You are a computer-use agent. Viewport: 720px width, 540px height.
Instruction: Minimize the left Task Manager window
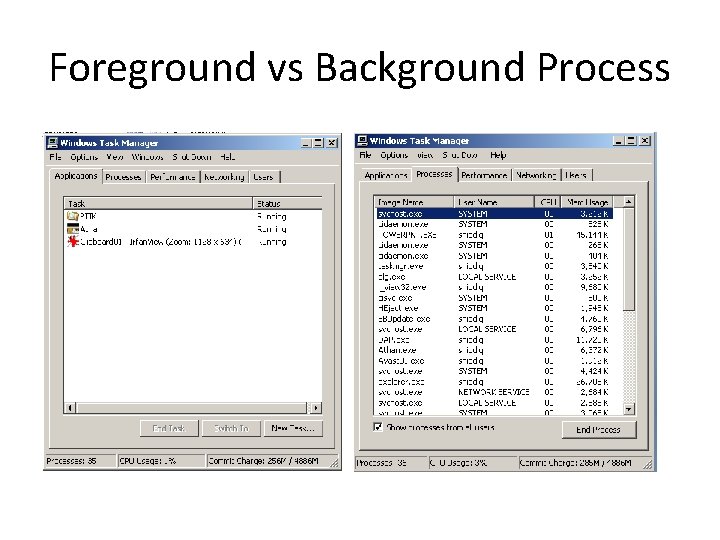pos(306,143)
